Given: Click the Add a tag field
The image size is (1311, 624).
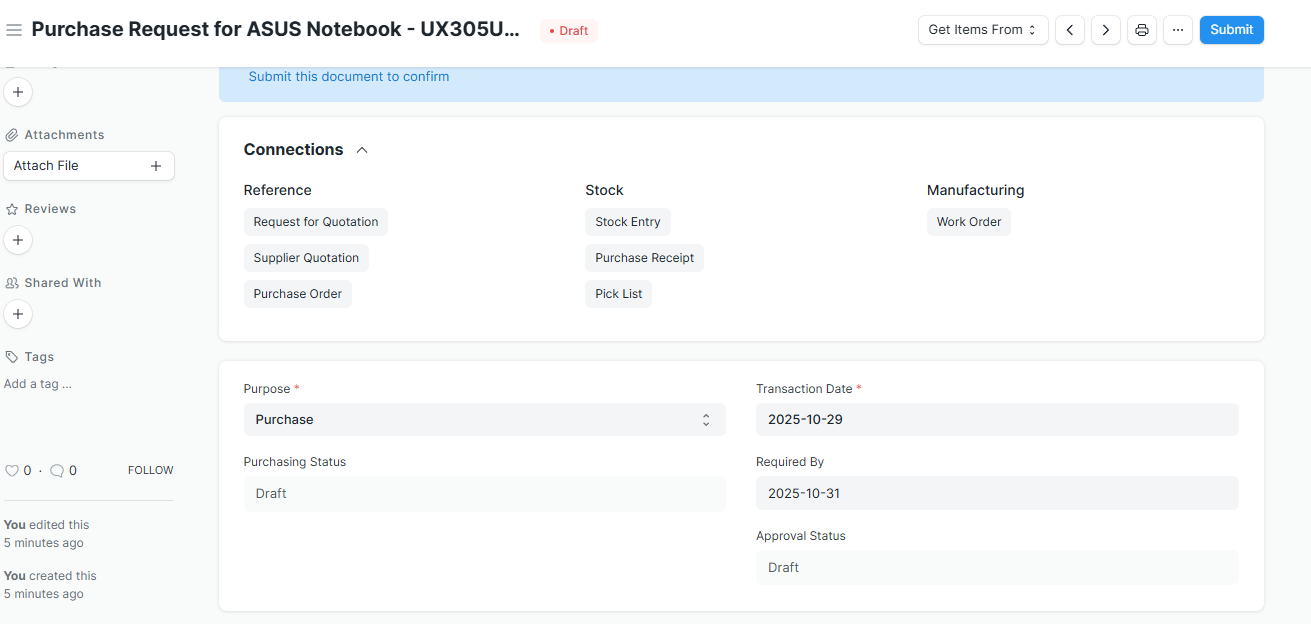Looking at the screenshot, I should 38,384.
